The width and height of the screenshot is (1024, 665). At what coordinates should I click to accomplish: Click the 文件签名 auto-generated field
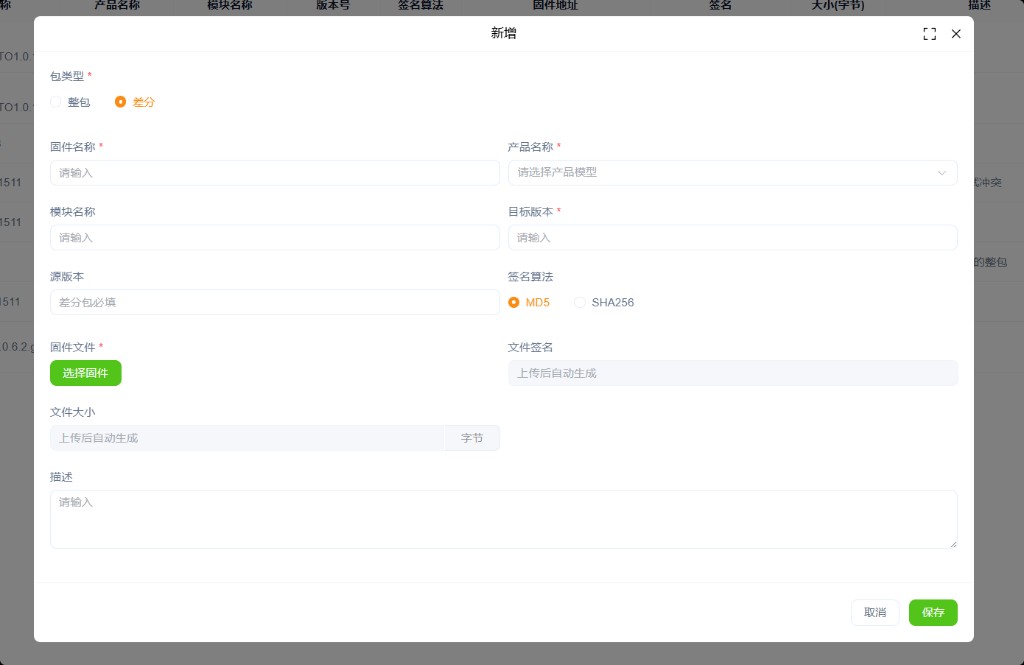pos(733,373)
